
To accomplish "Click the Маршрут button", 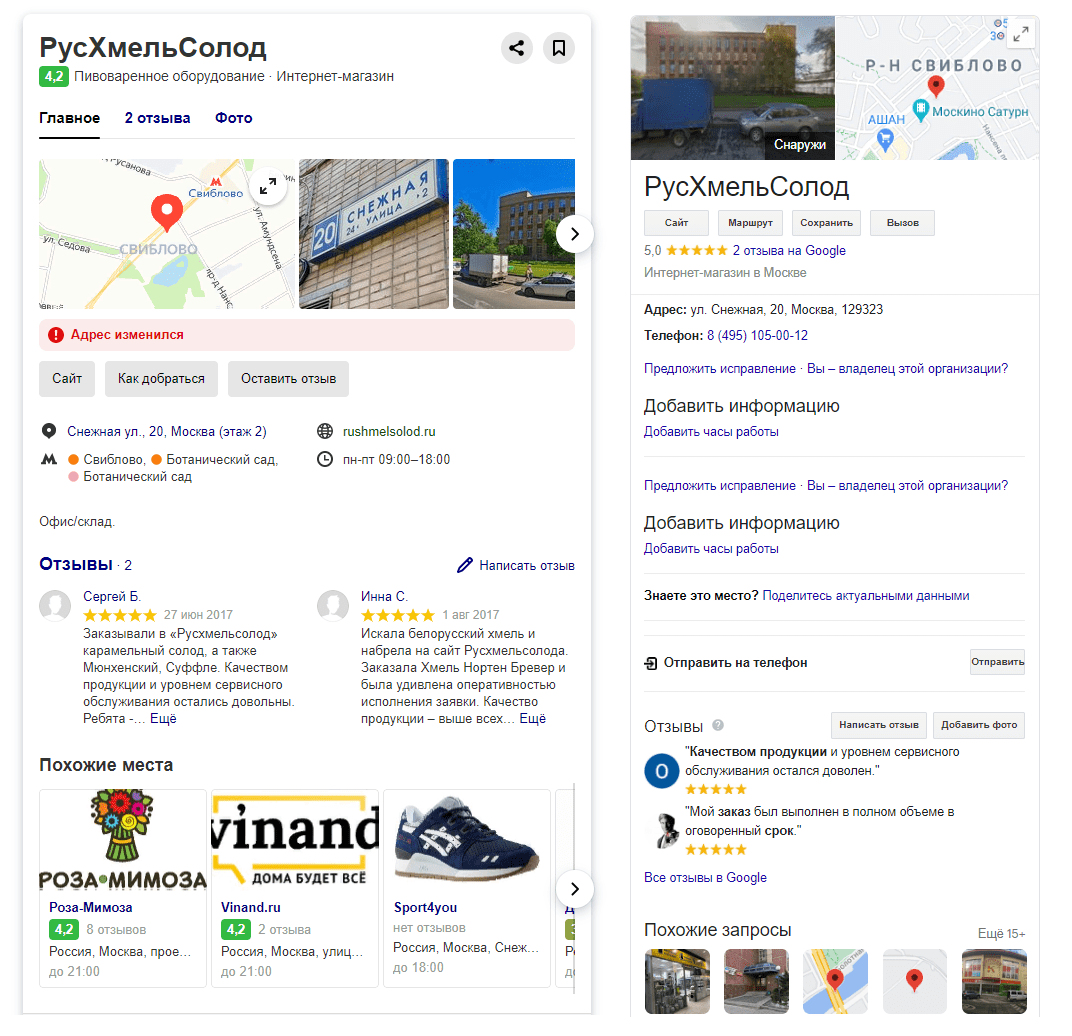I will tap(750, 223).
